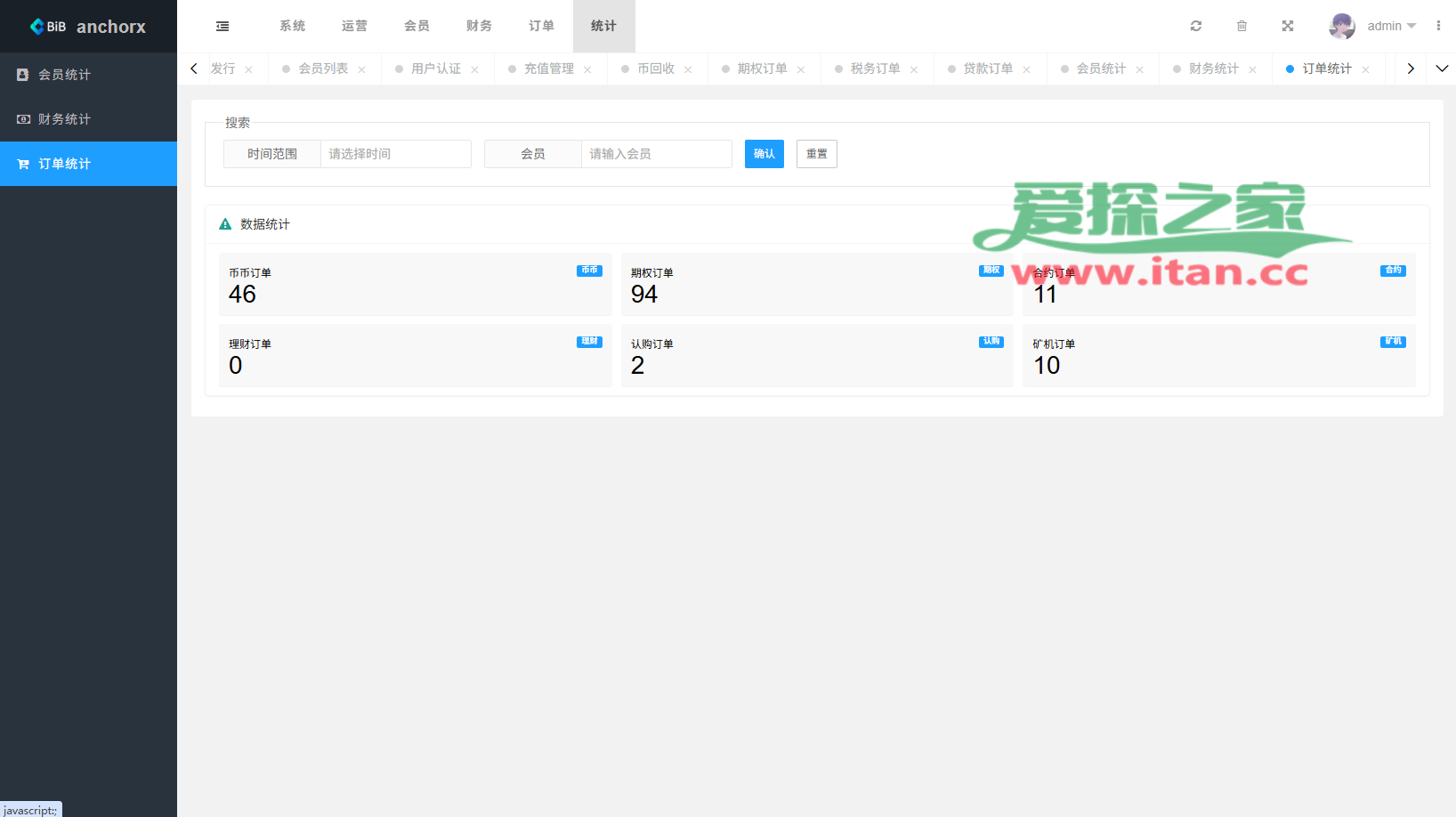Open the vertical dots more-options menu
Viewport: 1456px width, 817px height.
(1438, 26)
